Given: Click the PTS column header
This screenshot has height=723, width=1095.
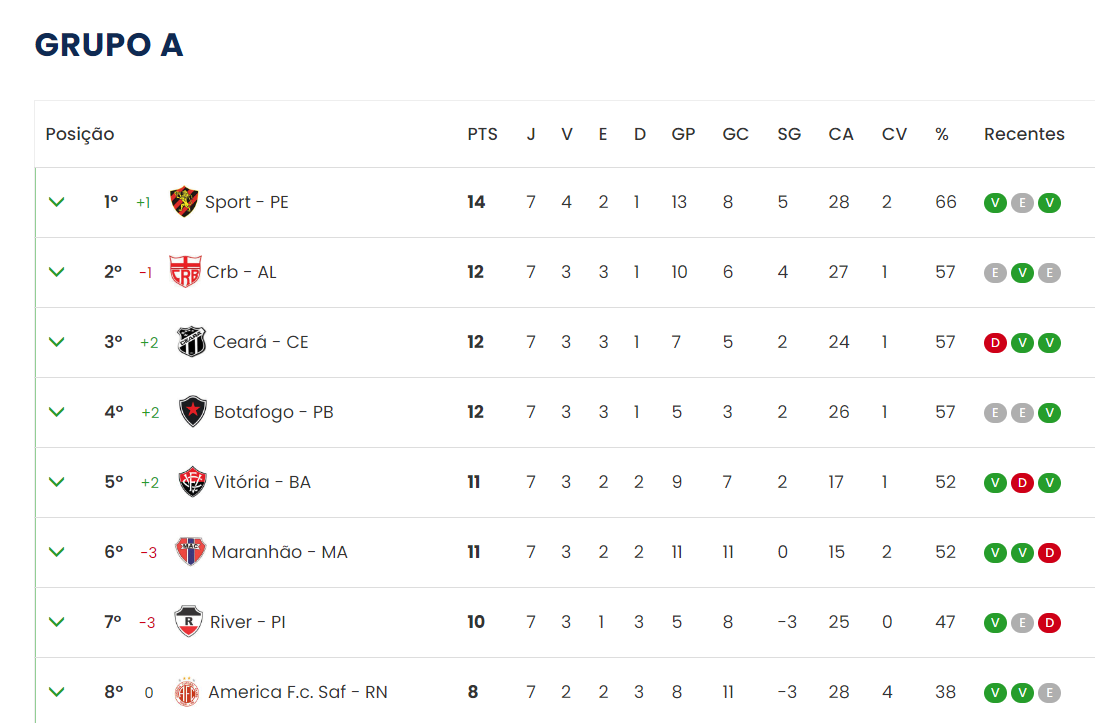Looking at the screenshot, I should click(483, 134).
